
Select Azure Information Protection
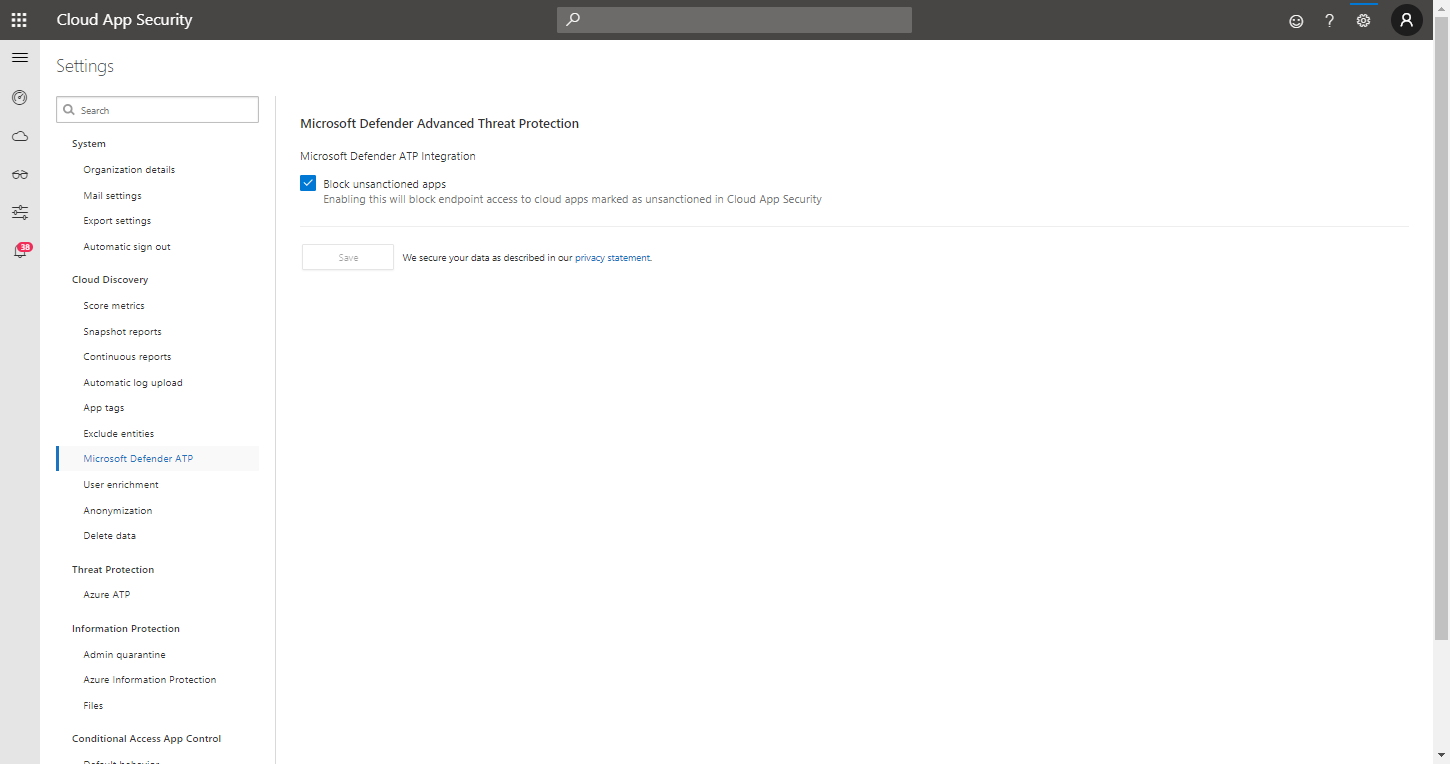click(x=150, y=680)
